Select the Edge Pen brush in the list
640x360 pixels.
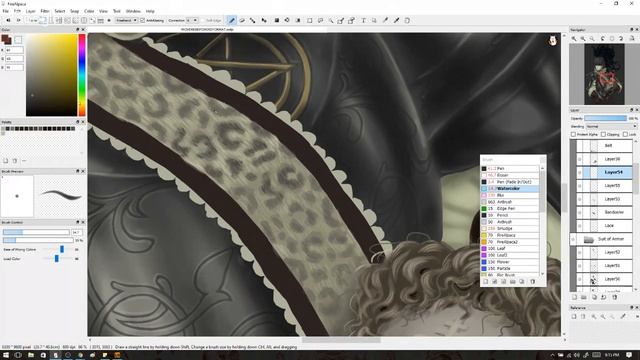(510, 209)
